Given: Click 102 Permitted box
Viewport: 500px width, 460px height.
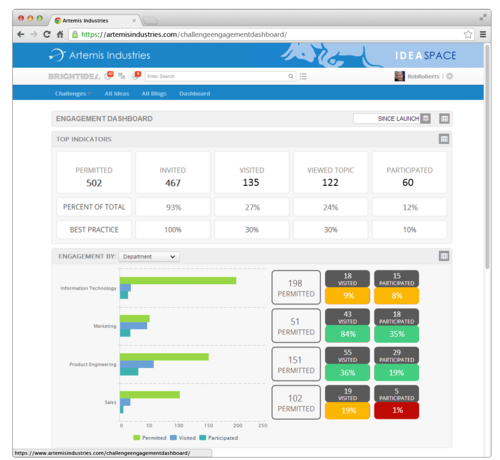Looking at the screenshot, I should pos(296,402).
